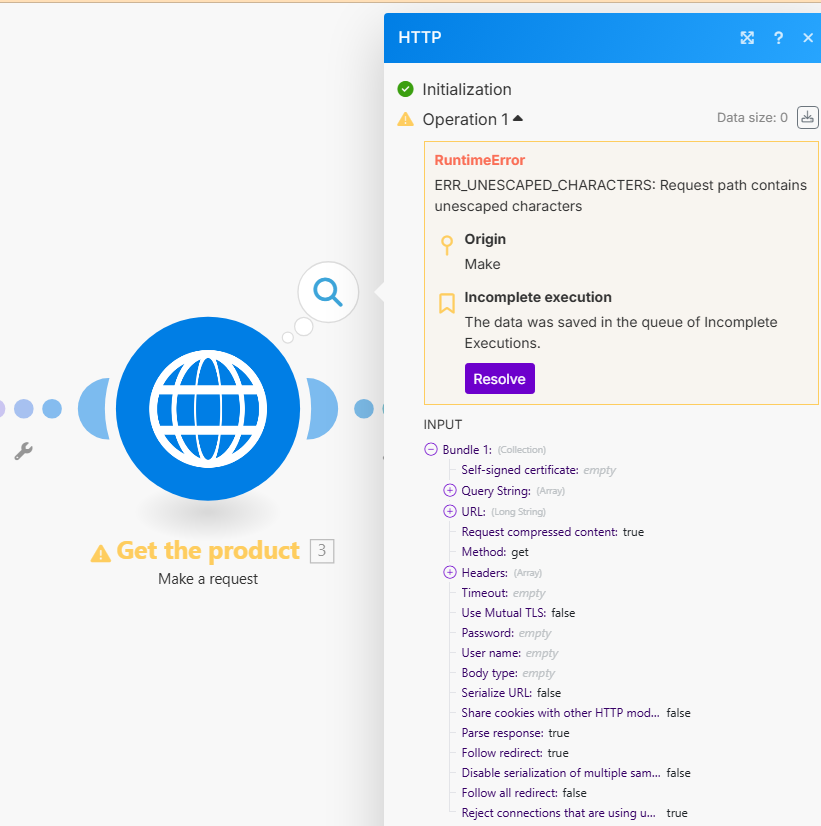Select the User name row

point(509,653)
